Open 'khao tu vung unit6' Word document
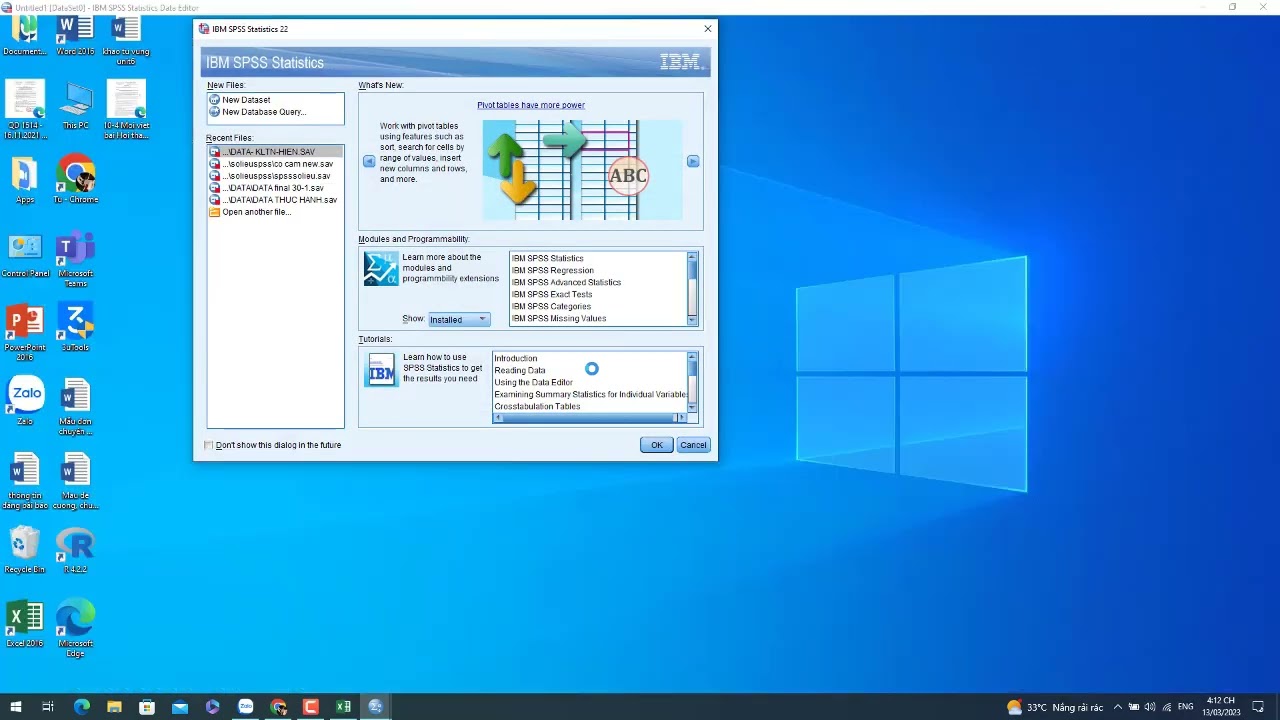Screen dimensions: 1280x720 click(x=126, y=40)
